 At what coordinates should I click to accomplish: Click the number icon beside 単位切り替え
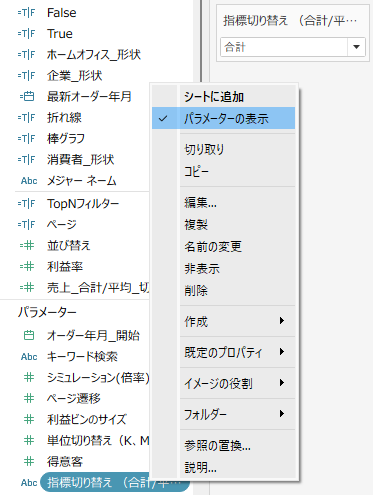pos(29,441)
